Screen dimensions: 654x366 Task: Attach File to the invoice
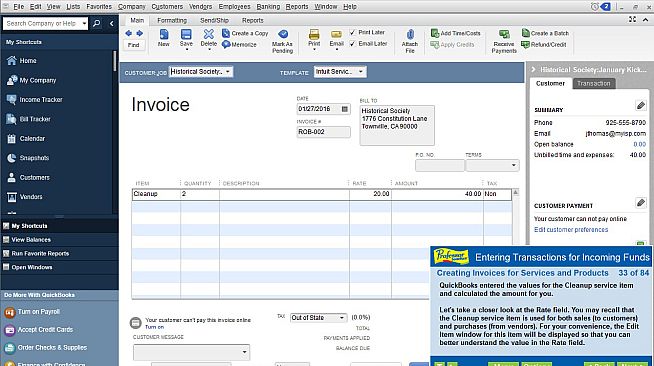click(410, 41)
